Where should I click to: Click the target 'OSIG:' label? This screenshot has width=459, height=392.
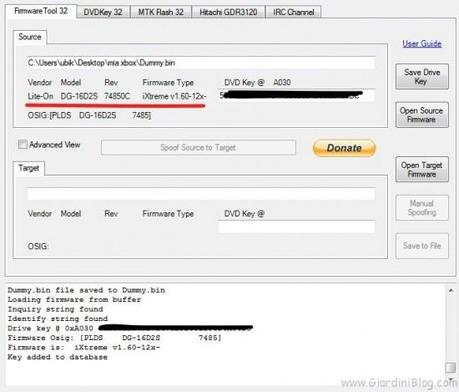click(38, 246)
